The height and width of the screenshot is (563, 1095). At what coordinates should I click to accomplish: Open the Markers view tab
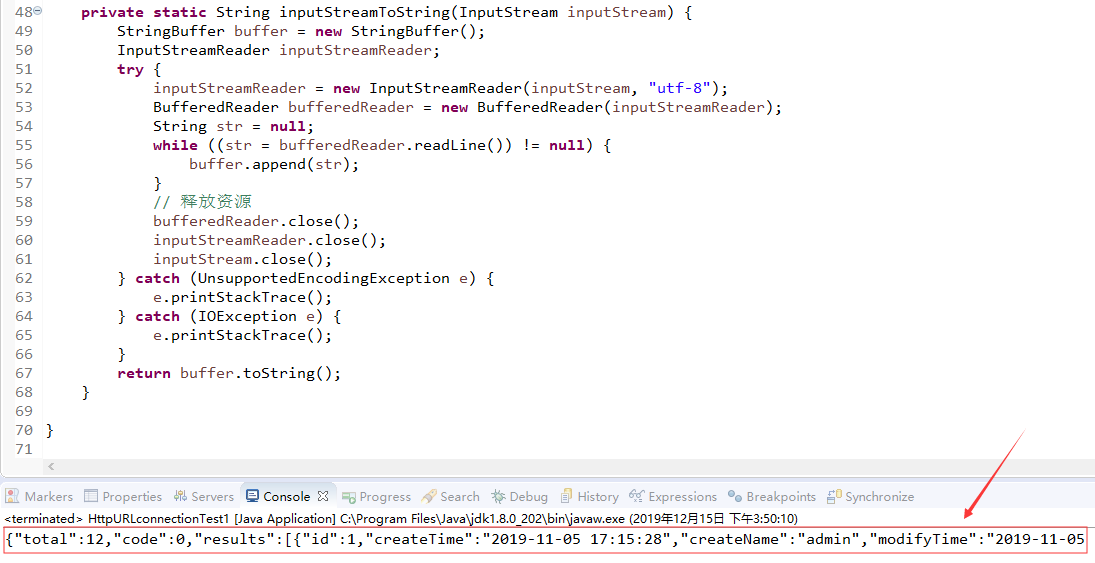coord(39,497)
